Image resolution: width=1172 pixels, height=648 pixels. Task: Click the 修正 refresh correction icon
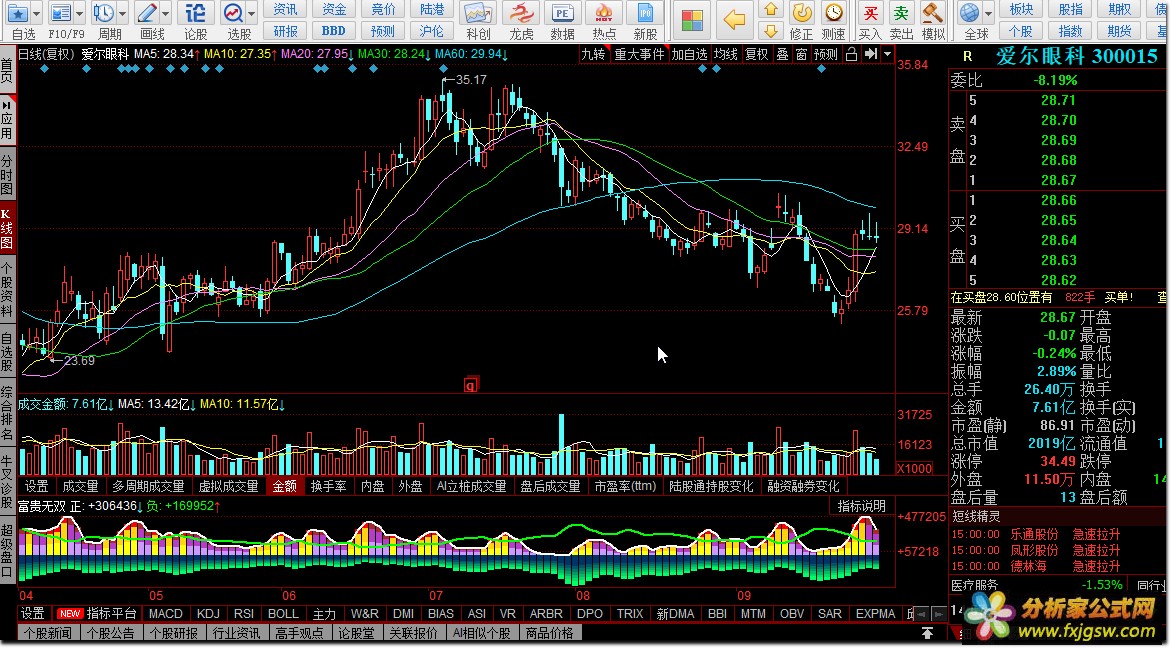[801, 13]
